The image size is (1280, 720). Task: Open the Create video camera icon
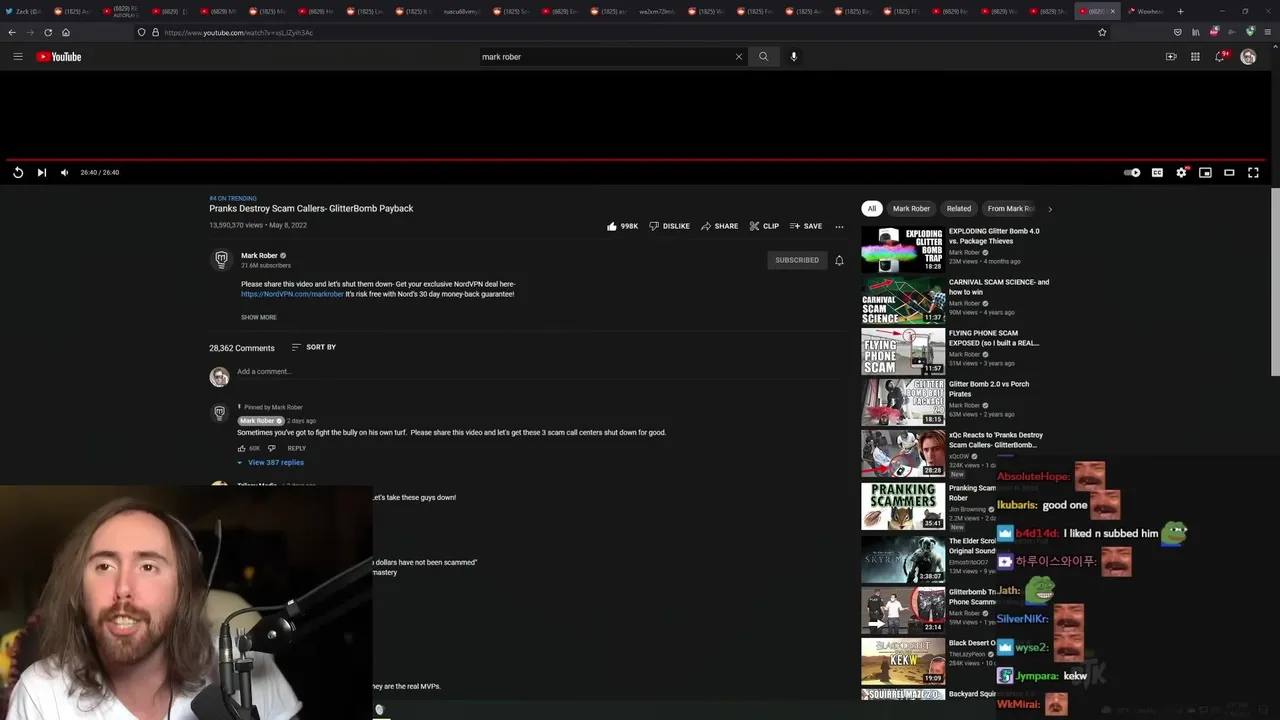(1171, 57)
